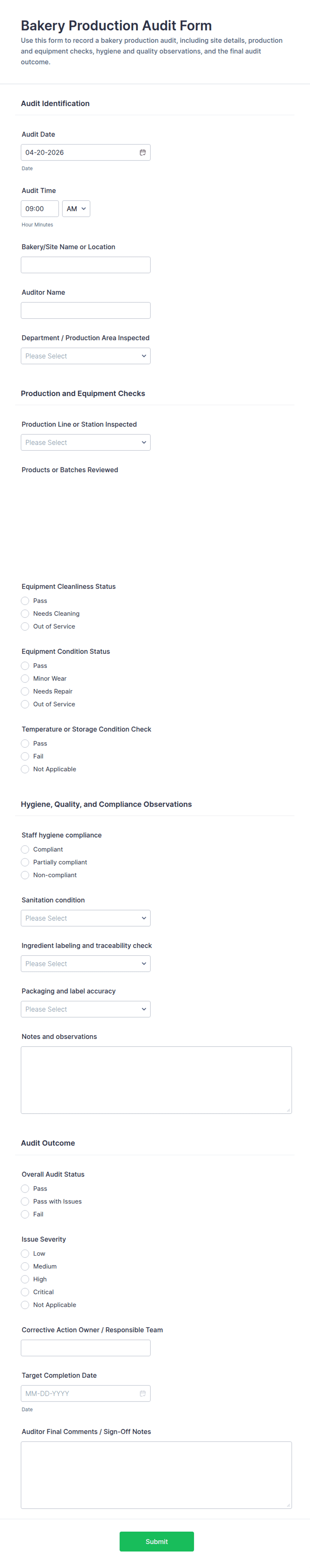Expand the AM/PM selector for Audit Time

(76, 209)
